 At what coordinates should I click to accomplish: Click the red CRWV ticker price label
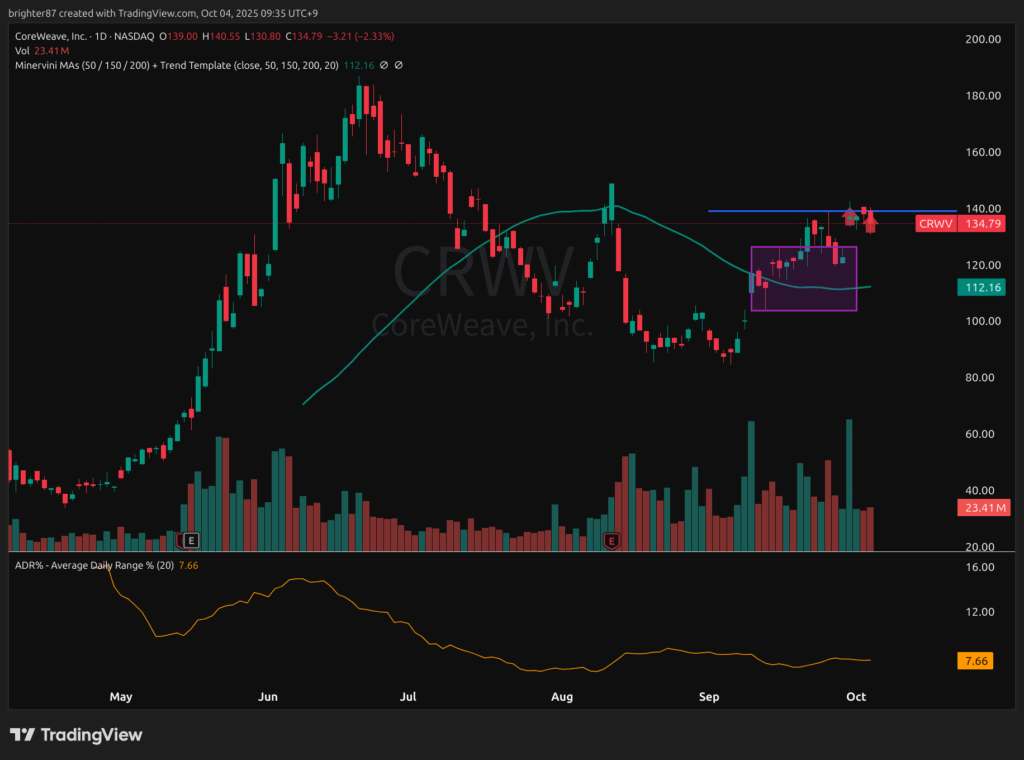(x=935, y=224)
